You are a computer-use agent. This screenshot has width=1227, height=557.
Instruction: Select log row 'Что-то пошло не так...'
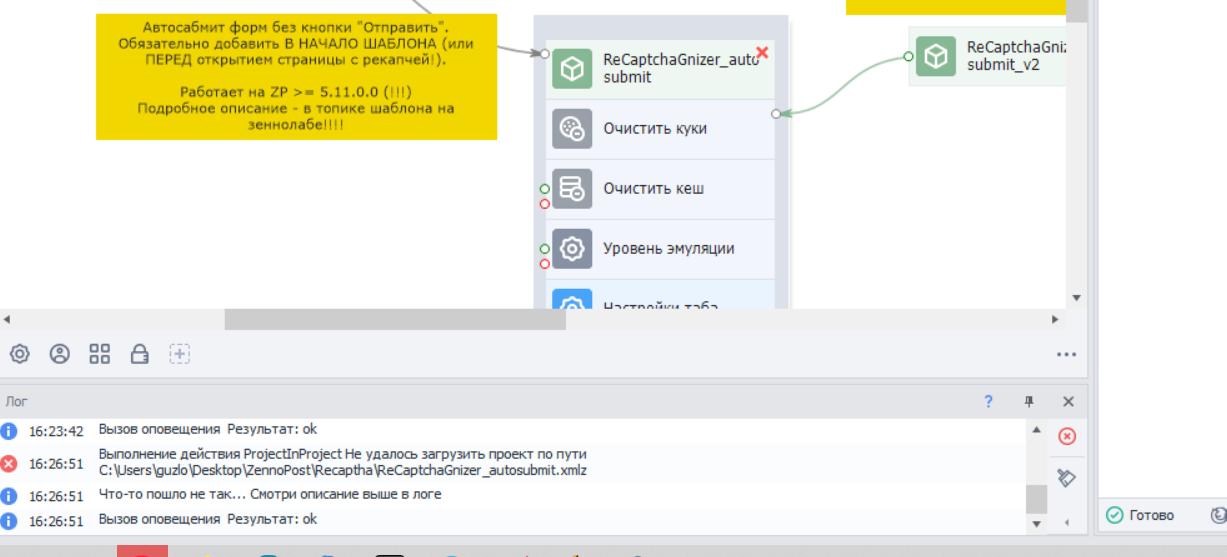[x=270, y=494]
